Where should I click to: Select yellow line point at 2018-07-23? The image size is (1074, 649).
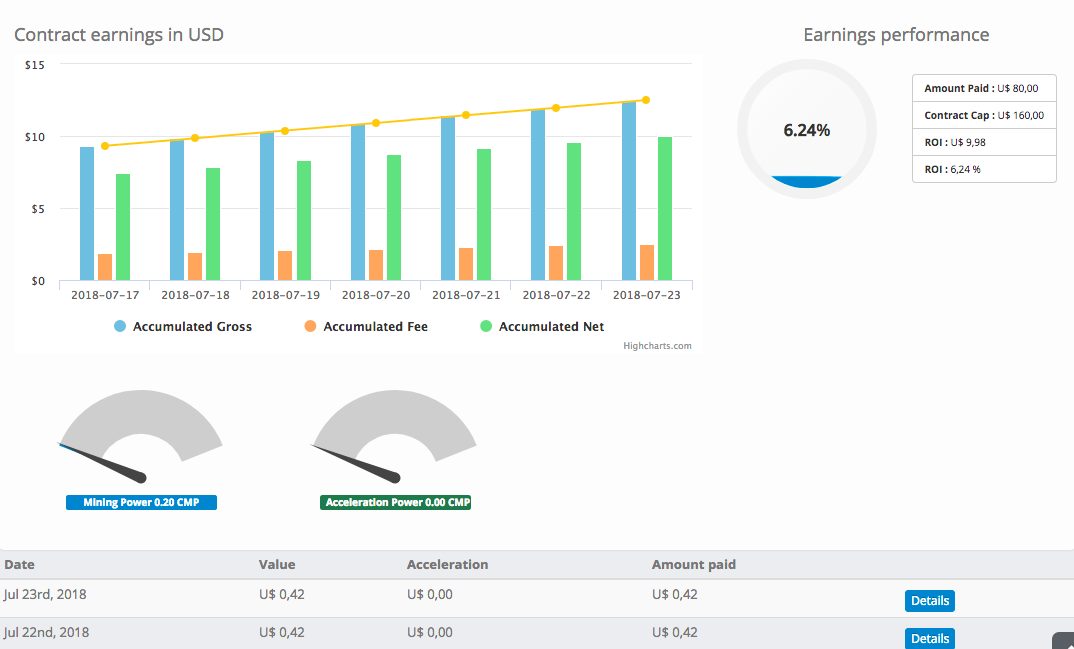[x=646, y=100]
